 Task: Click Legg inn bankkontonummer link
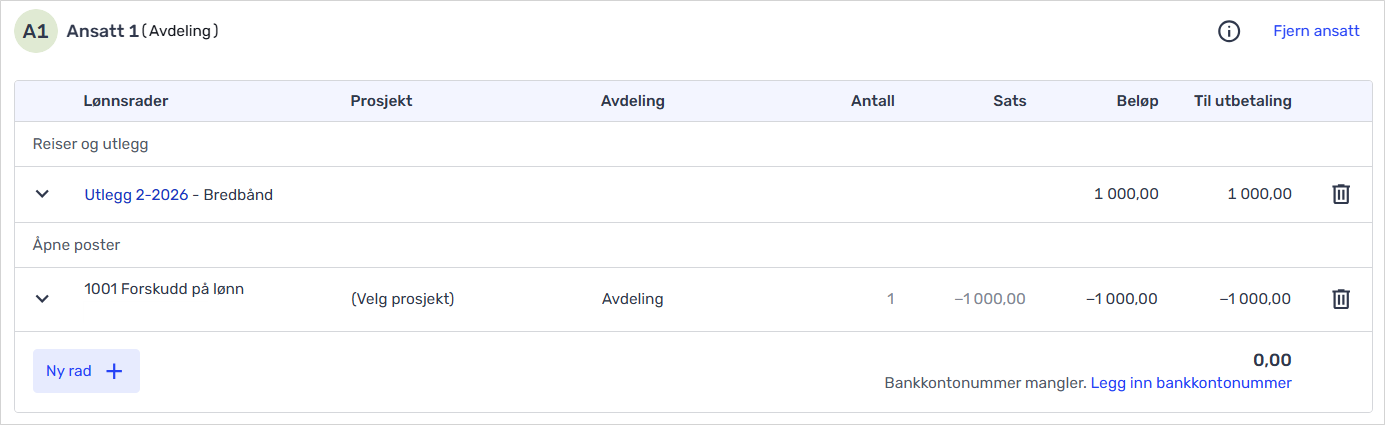[1190, 383]
